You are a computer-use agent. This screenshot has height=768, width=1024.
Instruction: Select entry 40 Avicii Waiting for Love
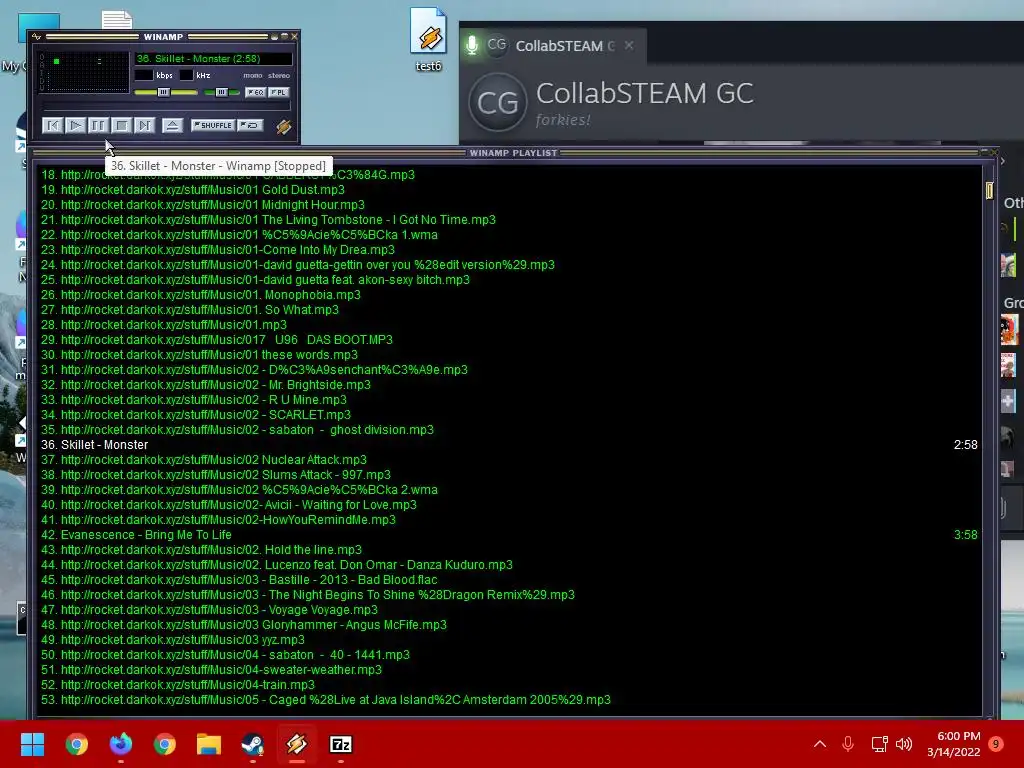(x=509, y=505)
